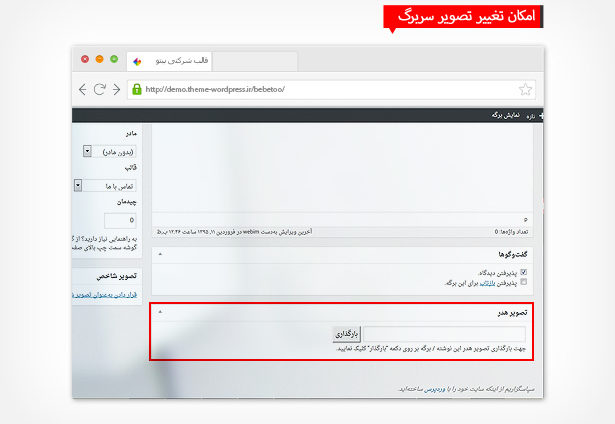Reload the page with the refresh icon
This screenshot has width=615, height=424.
click(x=100, y=88)
